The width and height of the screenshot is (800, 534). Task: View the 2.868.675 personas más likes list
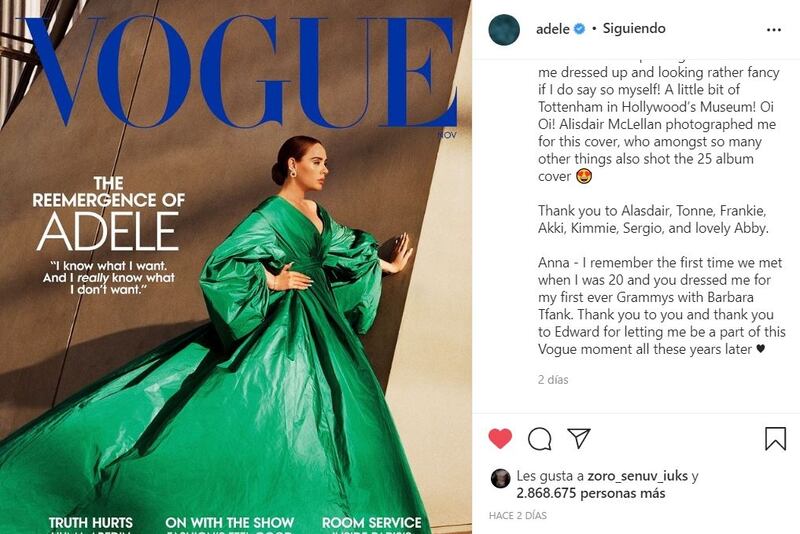tap(591, 493)
